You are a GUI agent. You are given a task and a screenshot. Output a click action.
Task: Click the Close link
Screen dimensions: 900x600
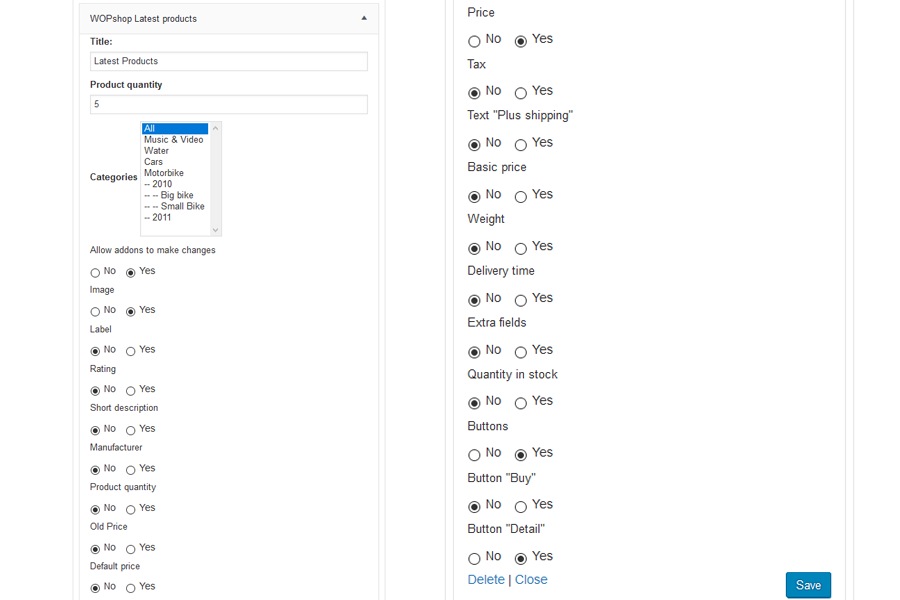(x=531, y=580)
